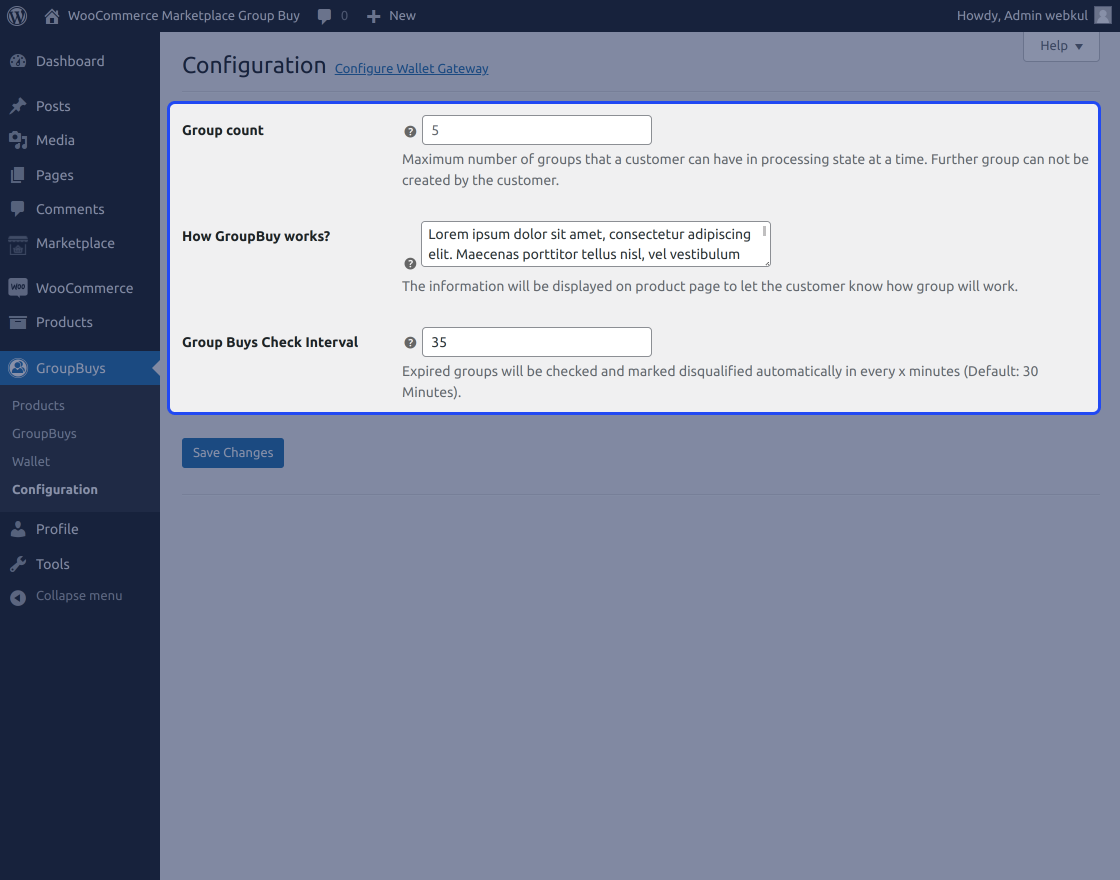
Task: Click the Posts pin icon
Action: (x=18, y=106)
